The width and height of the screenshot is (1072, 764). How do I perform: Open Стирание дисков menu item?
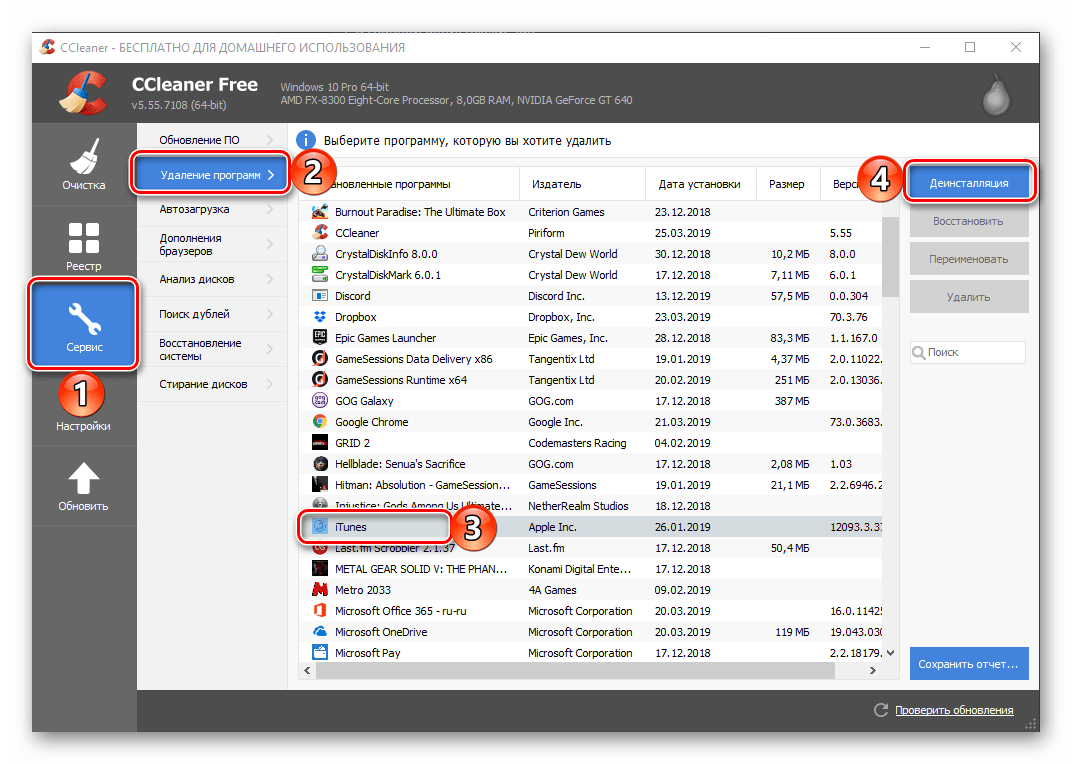tap(203, 384)
